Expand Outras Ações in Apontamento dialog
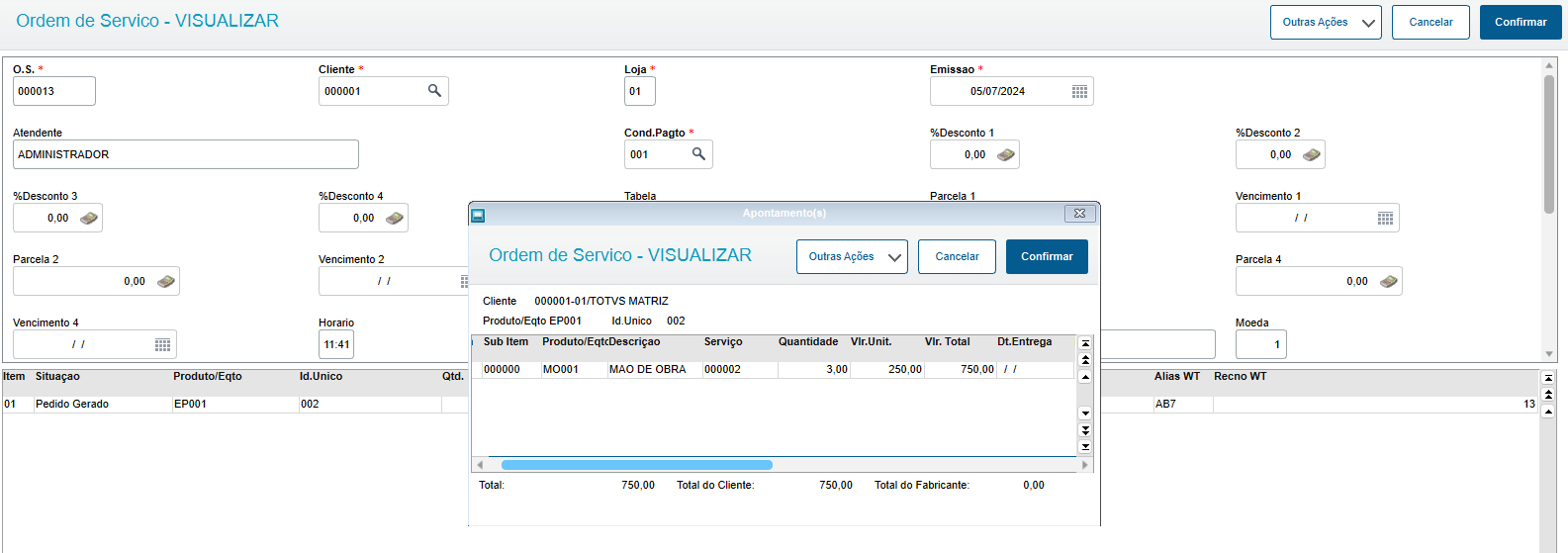Viewport: 1568px width, 553px height. tap(852, 256)
